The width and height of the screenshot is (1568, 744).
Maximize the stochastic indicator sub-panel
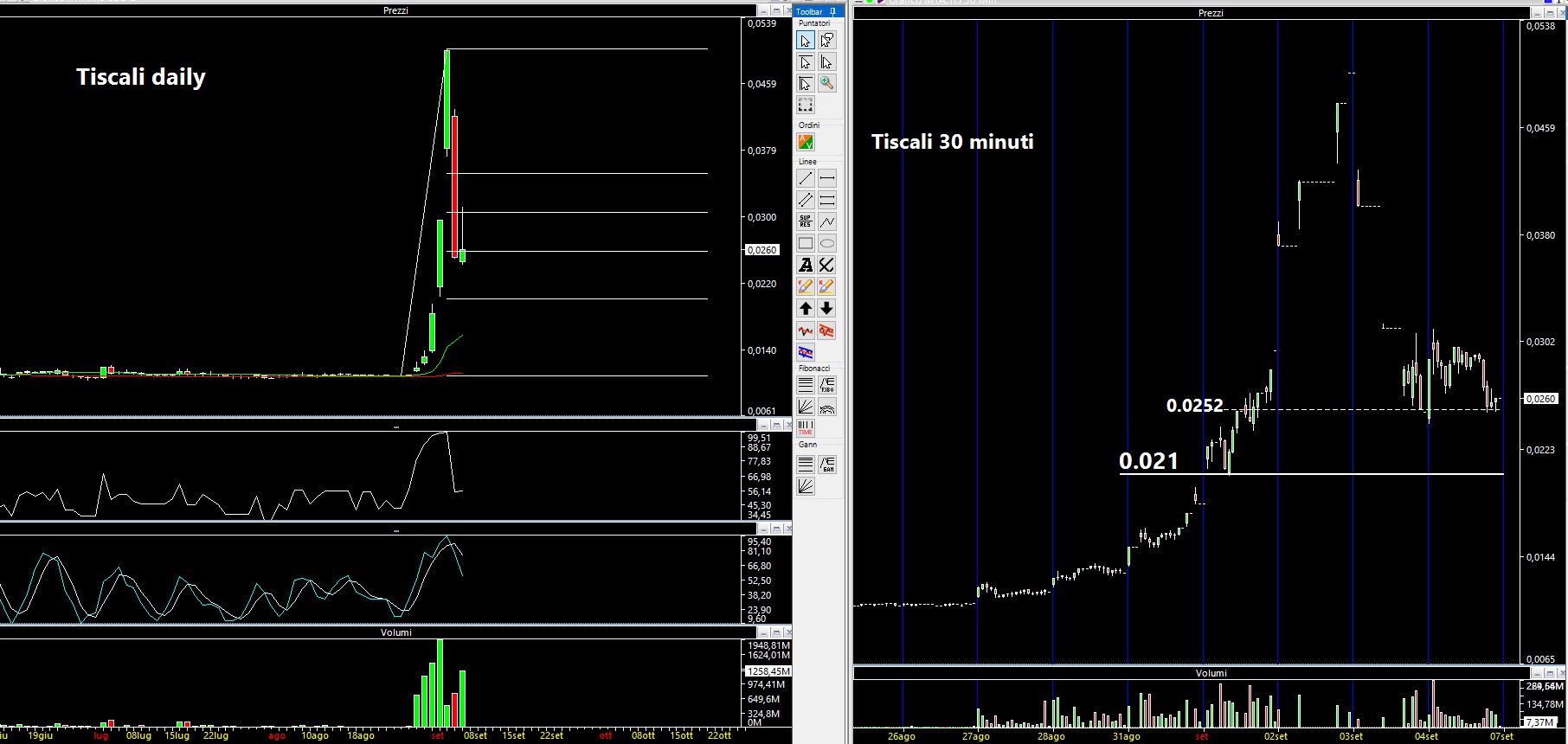(x=776, y=529)
